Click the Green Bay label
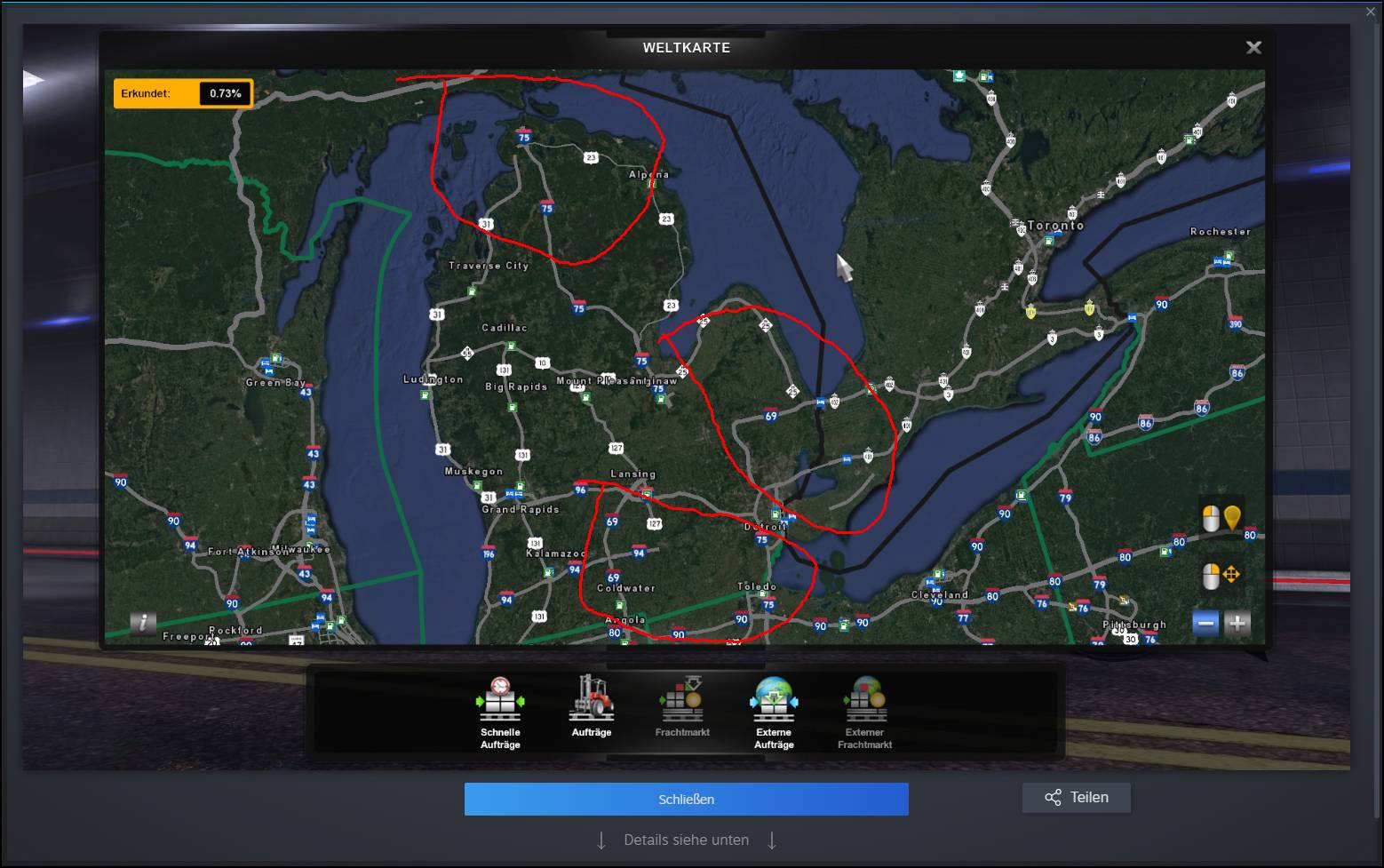Screen dimensions: 1384x868 (x=275, y=383)
